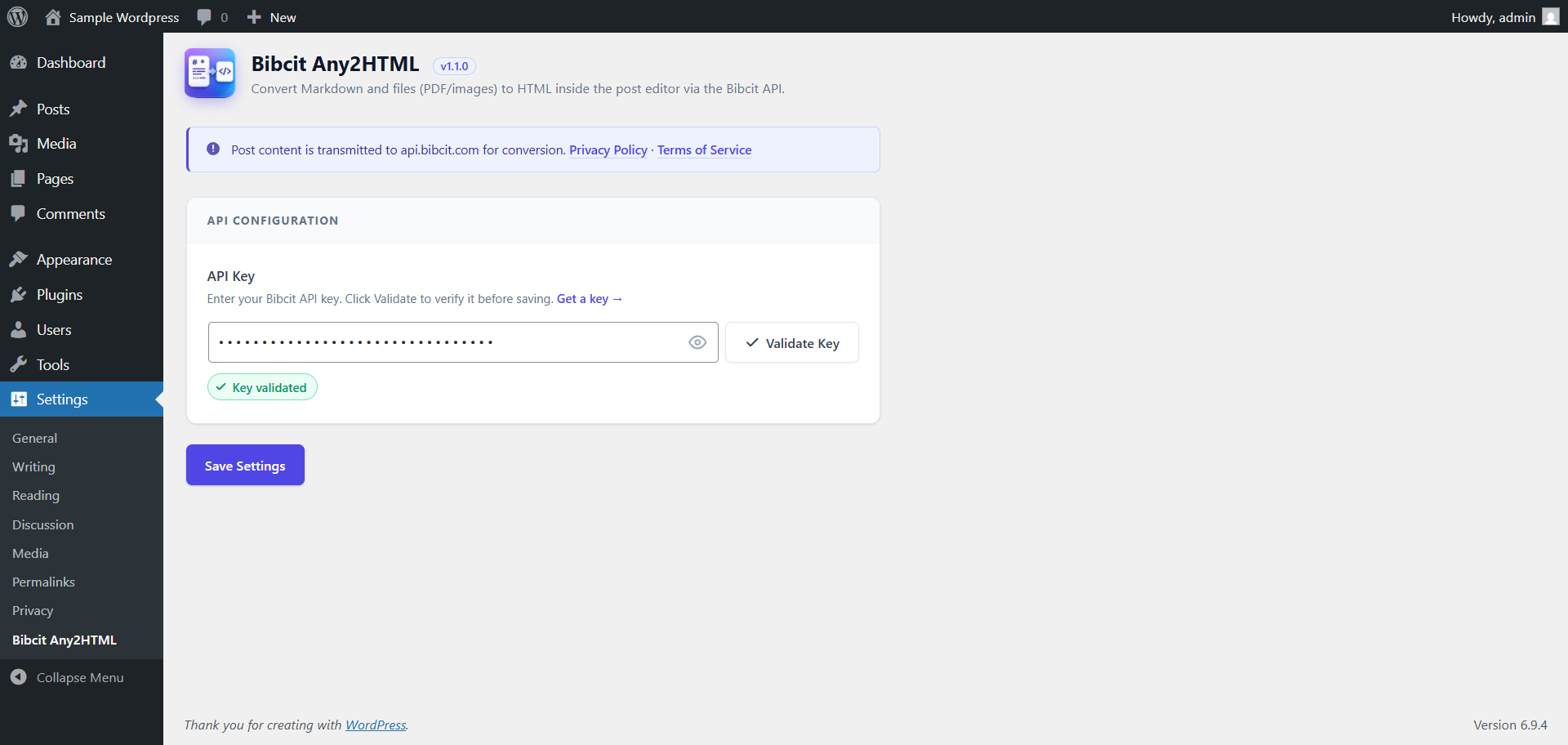The width and height of the screenshot is (1568, 745).
Task: Click the info icon in privacy notice
Action: coord(213,149)
